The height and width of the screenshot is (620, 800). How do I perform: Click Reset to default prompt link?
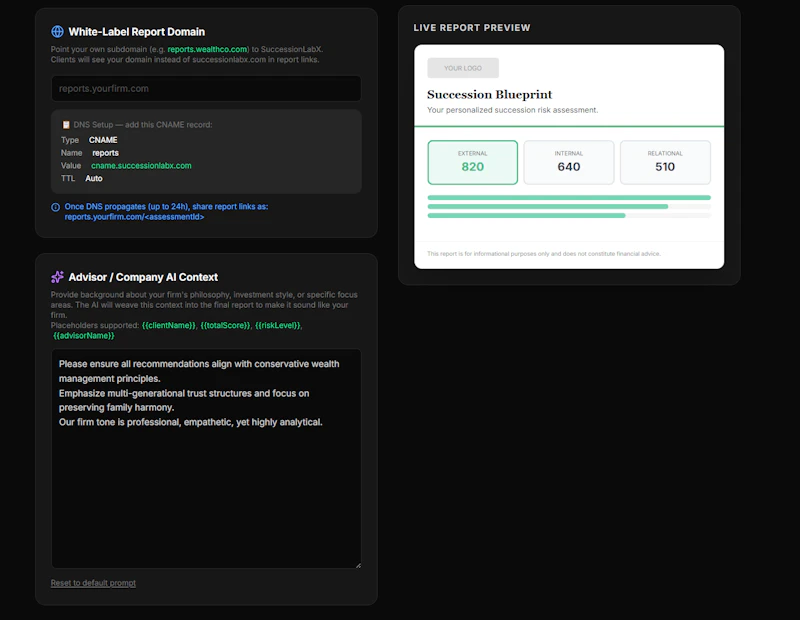[93, 583]
